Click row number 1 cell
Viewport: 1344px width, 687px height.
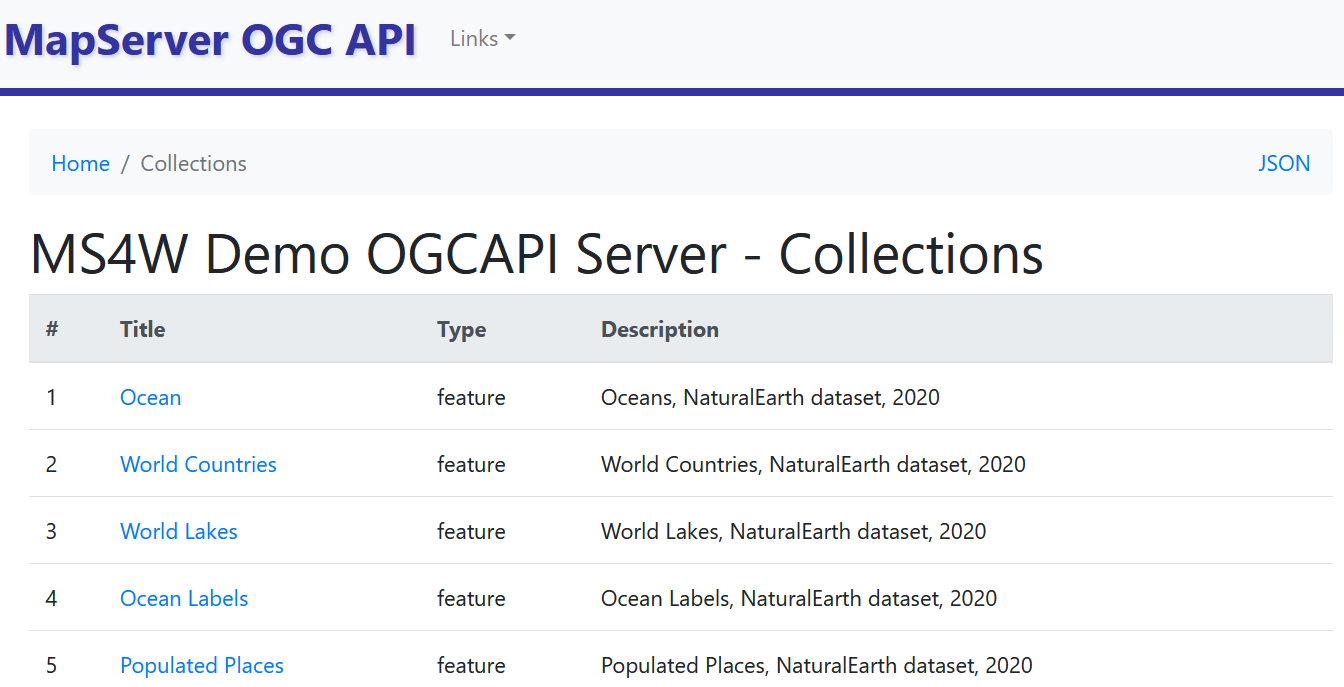[52, 398]
